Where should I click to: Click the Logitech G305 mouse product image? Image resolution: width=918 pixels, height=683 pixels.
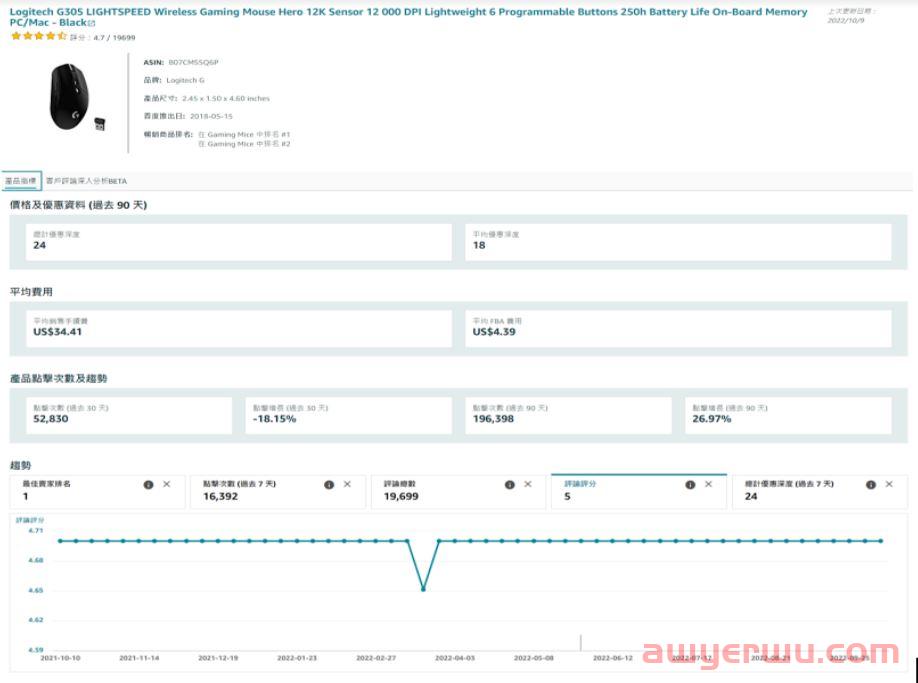tap(77, 98)
